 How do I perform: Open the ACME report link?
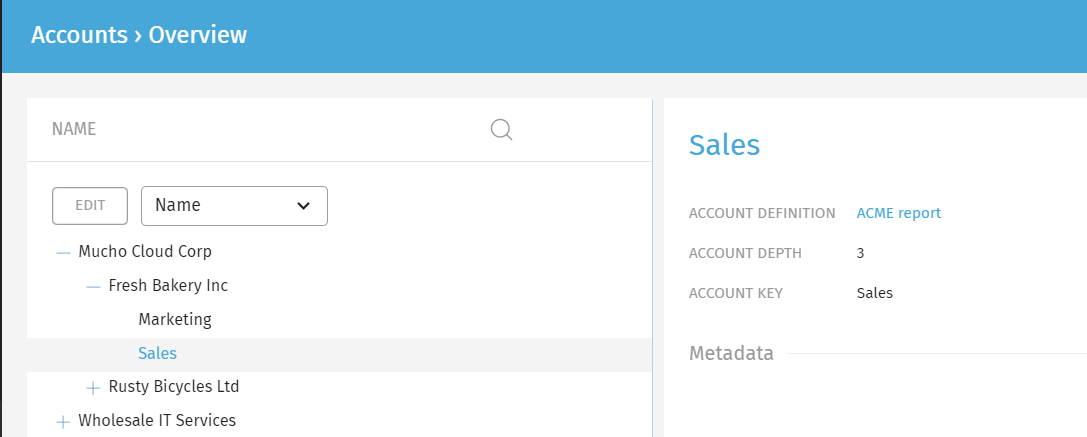click(898, 213)
